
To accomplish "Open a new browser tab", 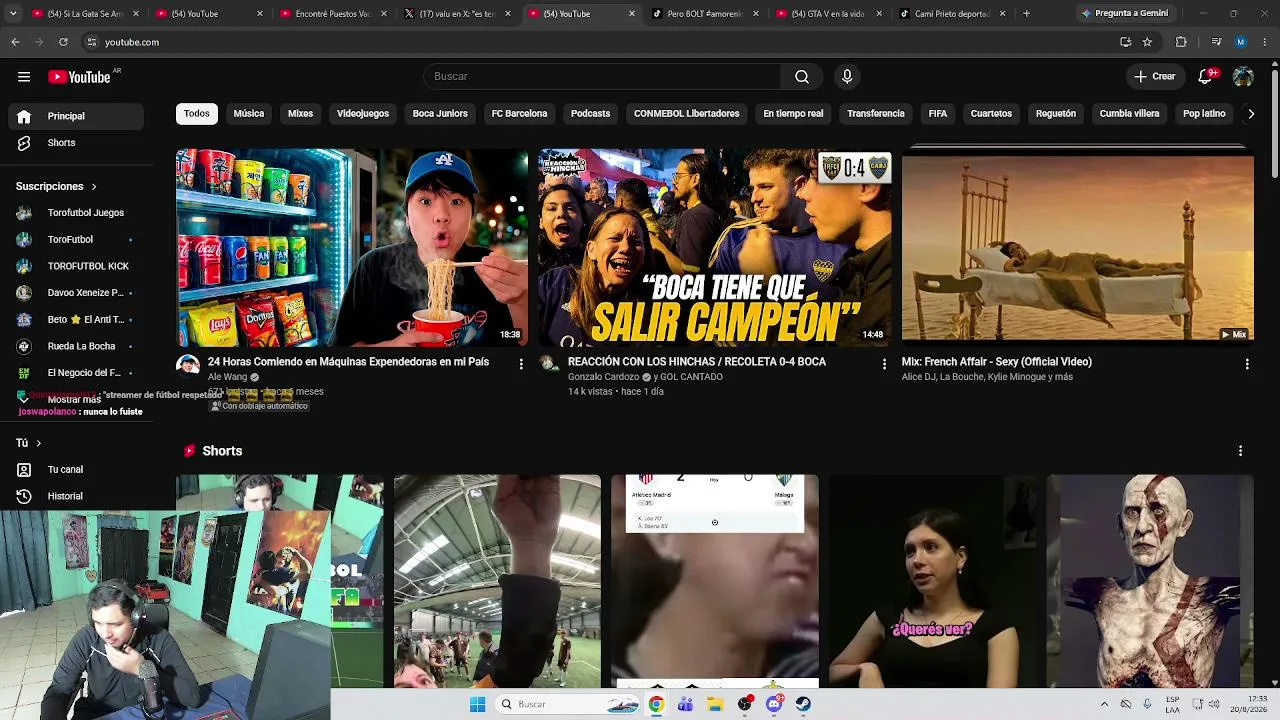I will [1026, 14].
